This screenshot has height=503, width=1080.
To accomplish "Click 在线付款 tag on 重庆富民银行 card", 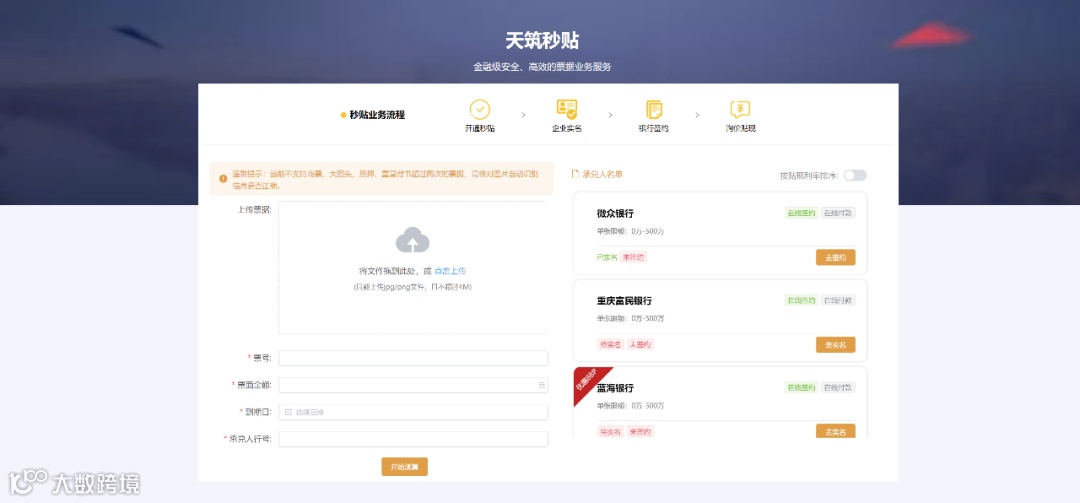I will pyautogui.click(x=838, y=300).
